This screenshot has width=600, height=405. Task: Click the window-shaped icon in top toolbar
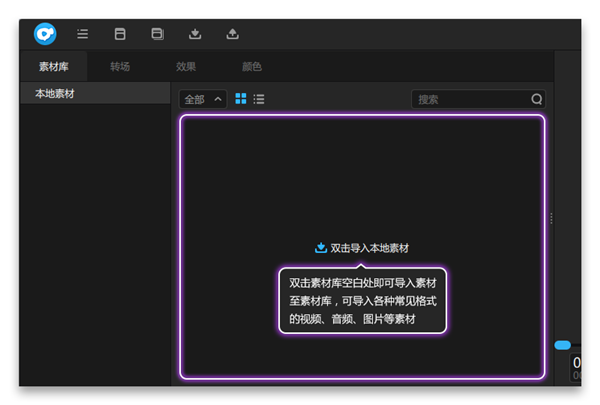[x=157, y=34]
